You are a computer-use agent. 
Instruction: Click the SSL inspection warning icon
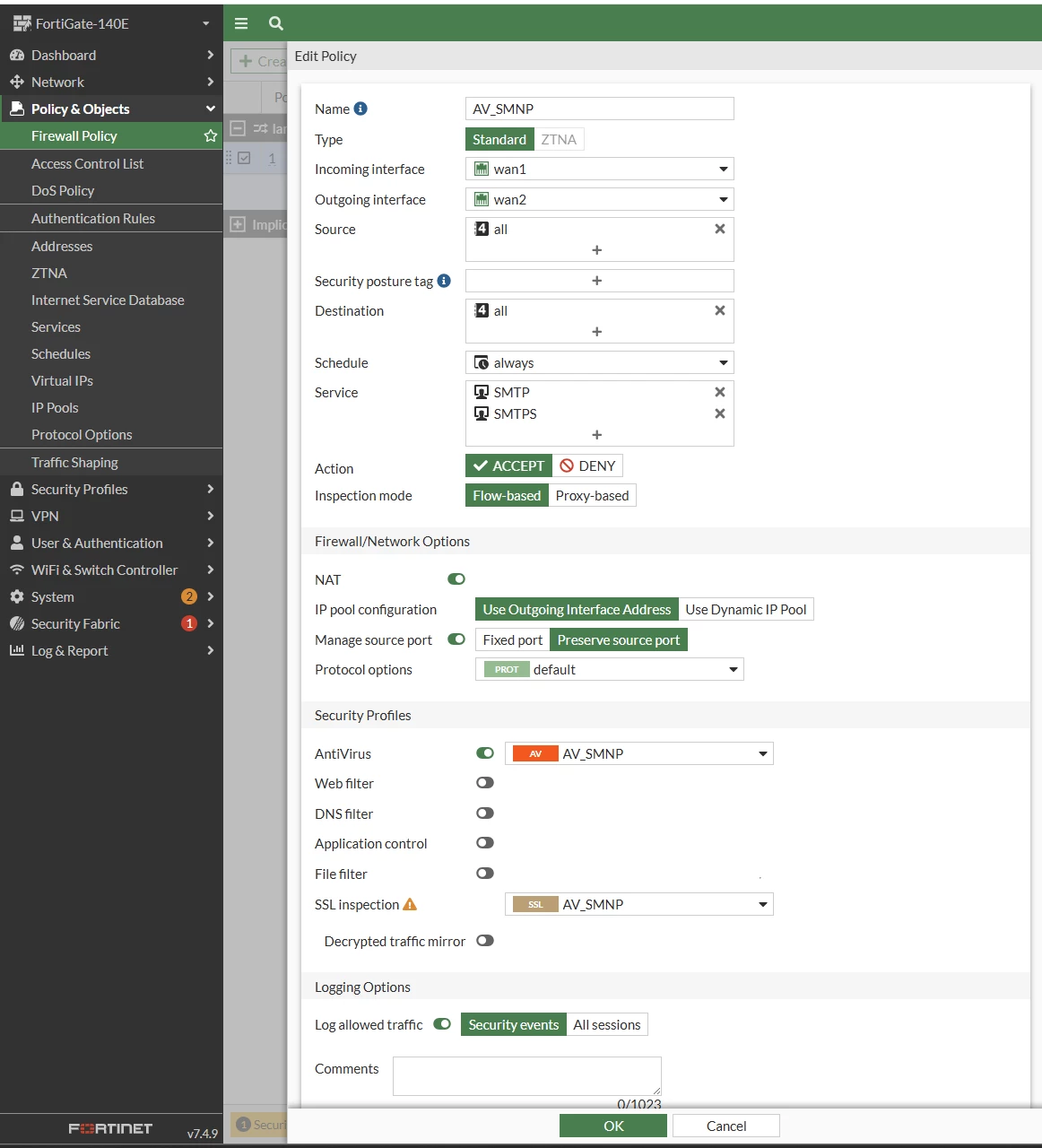[x=410, y=904]
